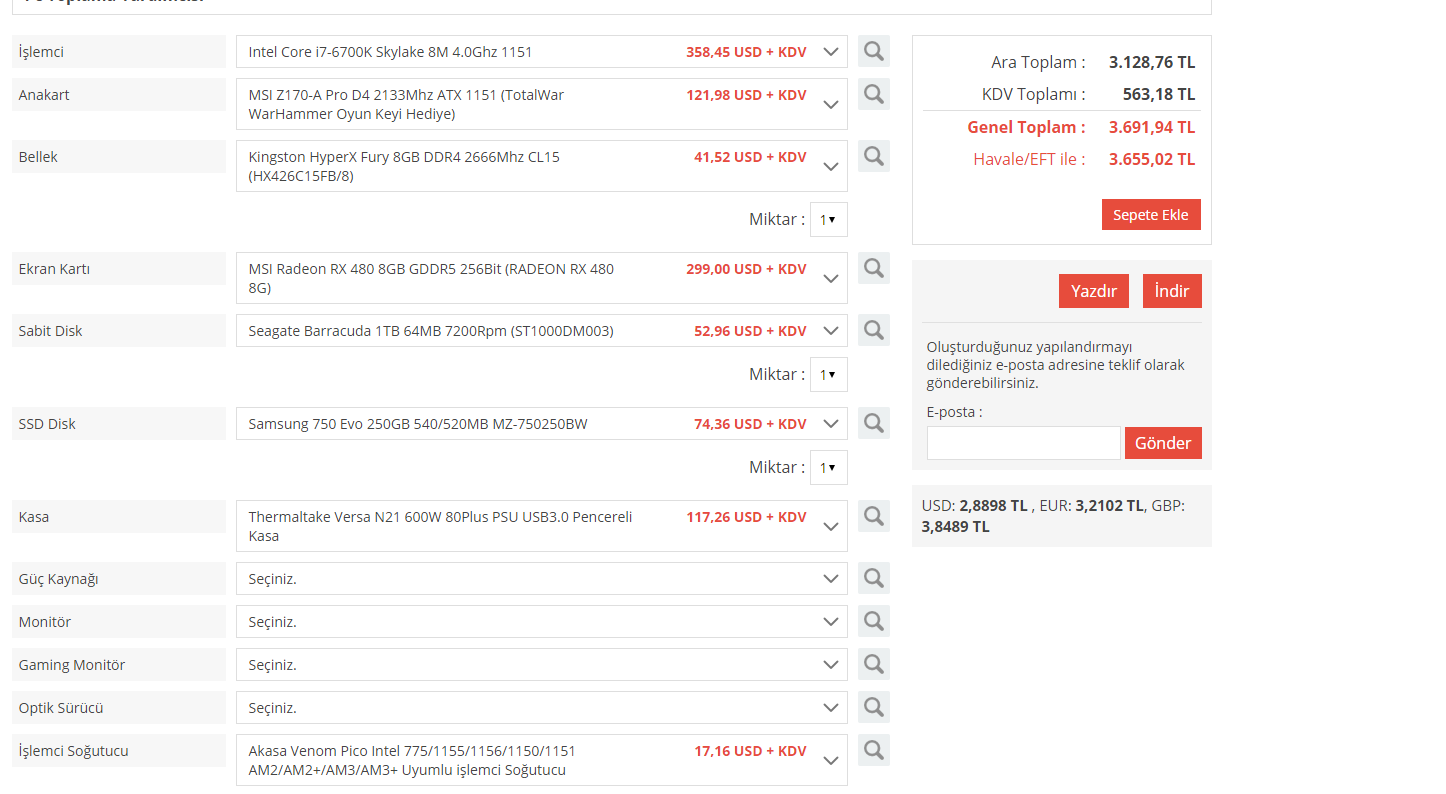The height and width of the screenshot is (794, 1446).
Task: Click the İşlemci category label
Action: point(119,52)
